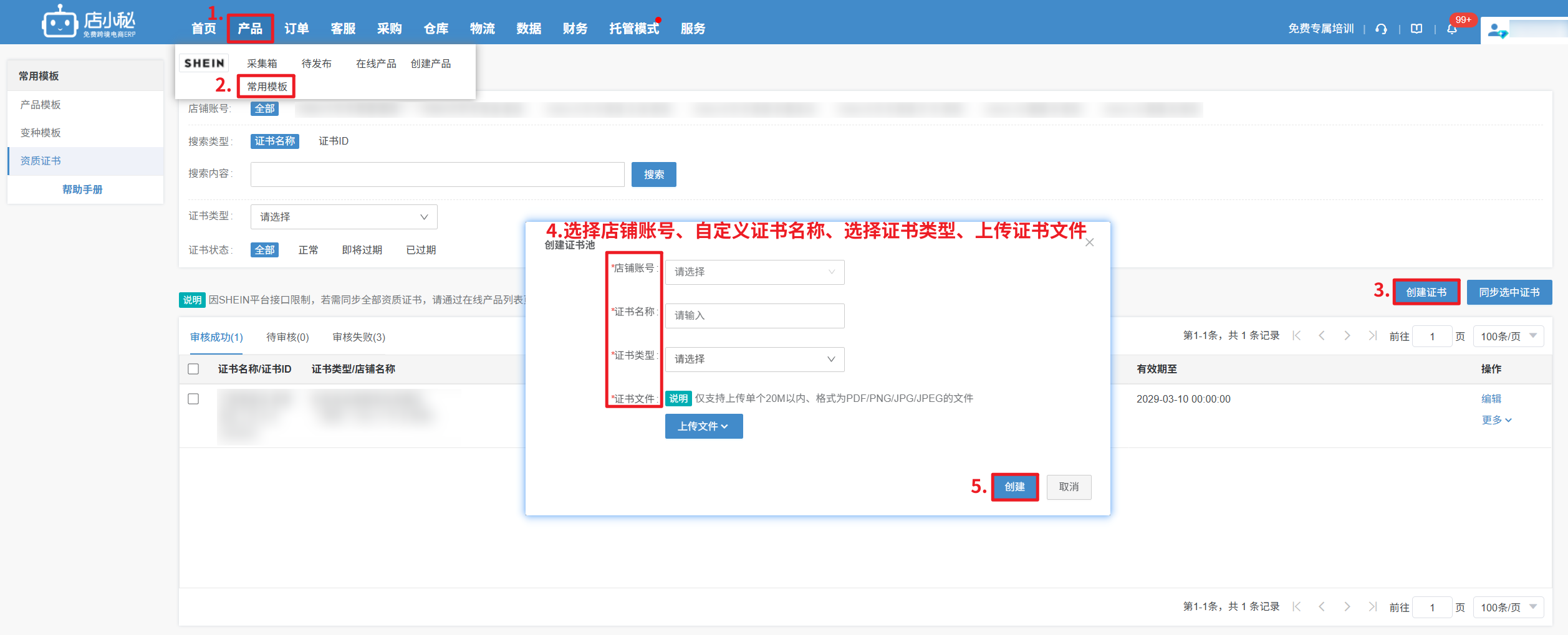Open 店铺账号 dropdown in dialog
Viewport: 1568px width, 635px height.
[754, 272]
